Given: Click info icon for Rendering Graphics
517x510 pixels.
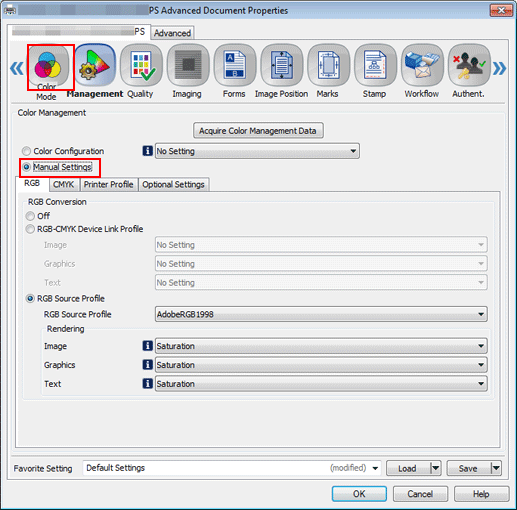Looking at the screenshot, I should [148, 365].
